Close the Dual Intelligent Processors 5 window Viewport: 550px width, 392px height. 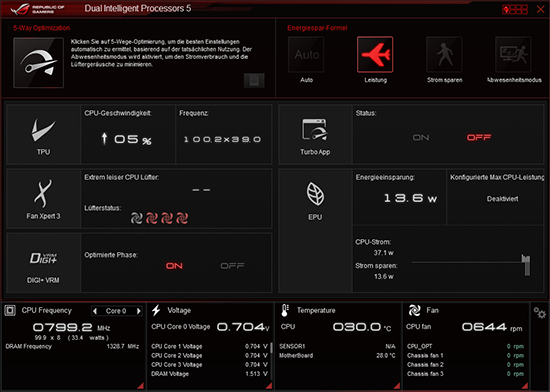(x=541, y=9)
